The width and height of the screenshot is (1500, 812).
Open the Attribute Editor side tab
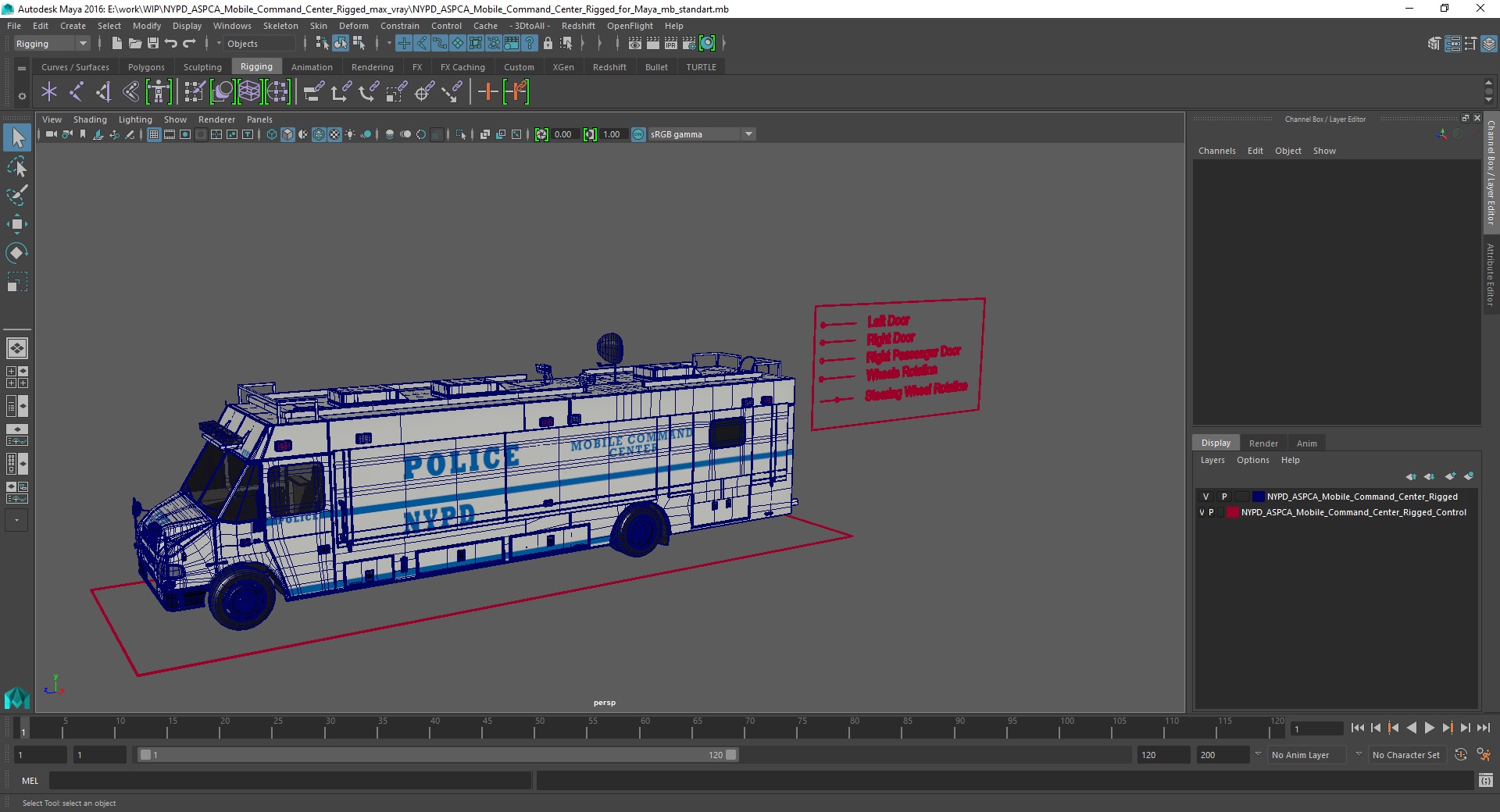1491,275
